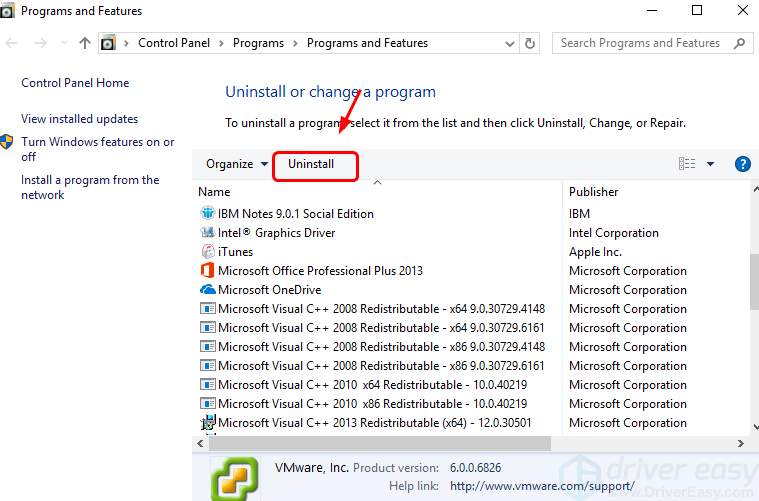
Task: Click icon of Visual C++ 2008 x86 9.0.30729.6161
Action: coord(208,365)
